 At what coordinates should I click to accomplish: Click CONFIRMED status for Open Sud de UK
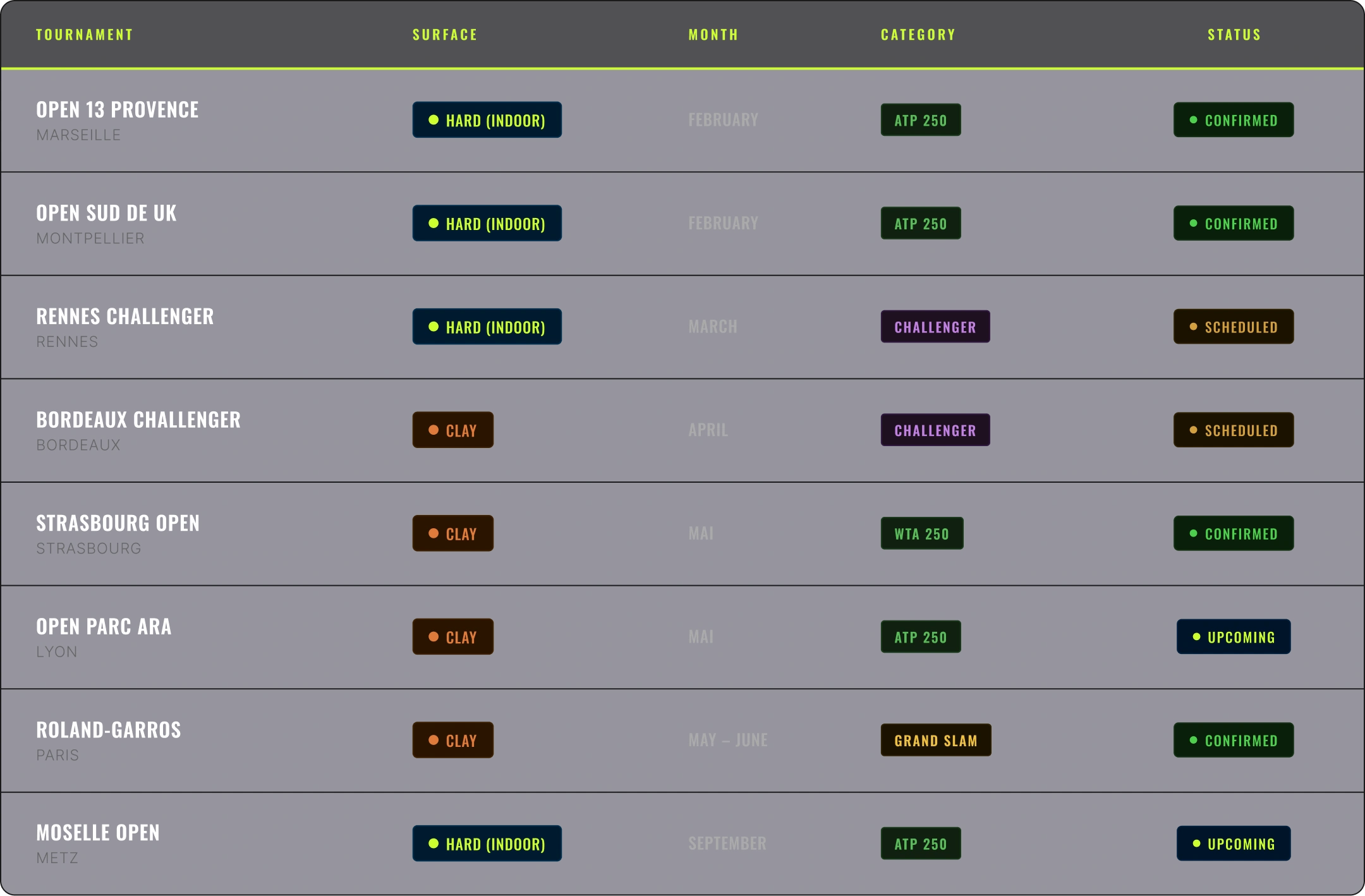(x=1234, y=223)
